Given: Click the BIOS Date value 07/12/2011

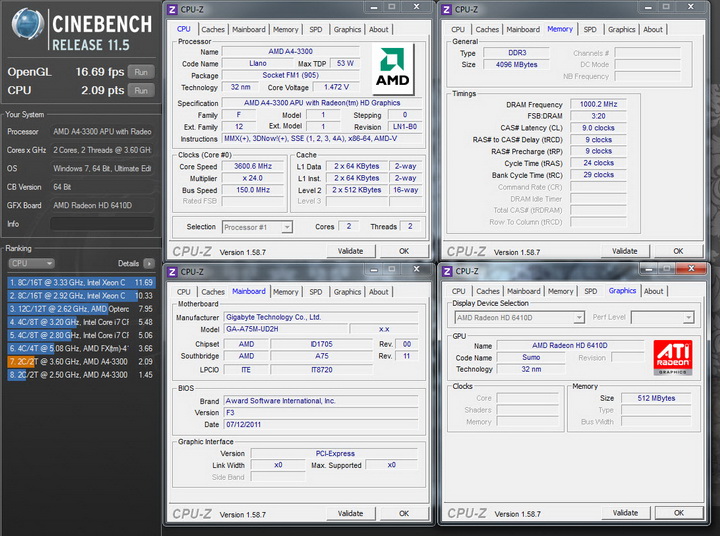Looking at the screenshot, I should pyautogui.click(x=321, y=425).
